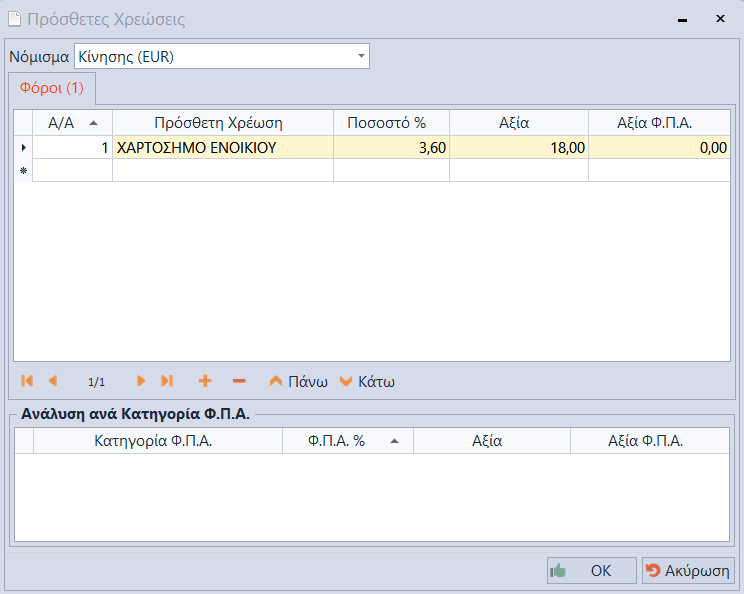Add new row with plus icon
The width and height of the screenshot is (744, 594).
coord(205,381)
